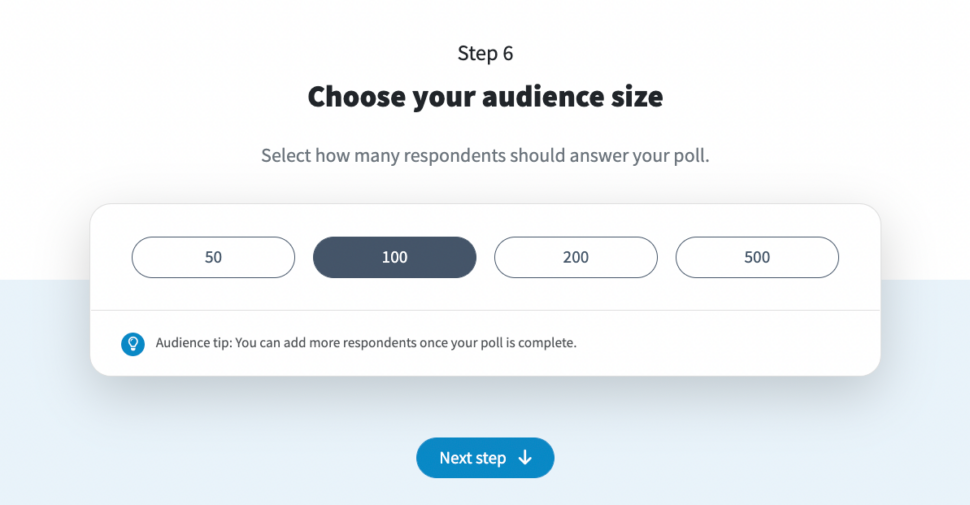
Task: Click the "Choose your audience size" heading
Action: point(485,97)
